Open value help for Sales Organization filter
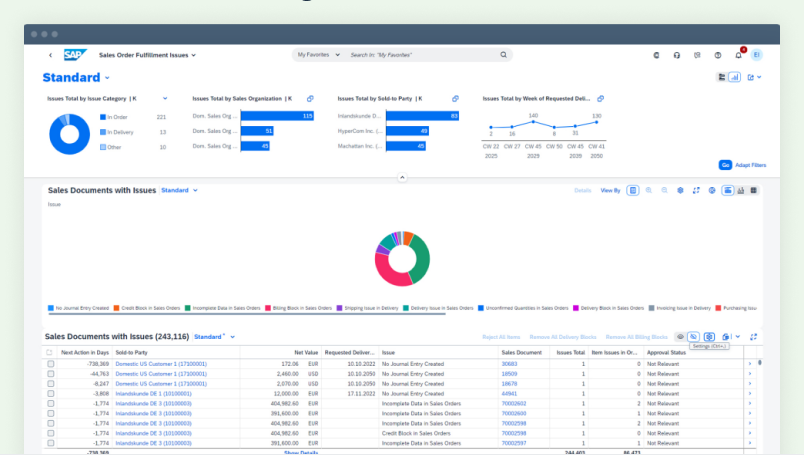The image size is (804, 455). (x=310, y=98)
